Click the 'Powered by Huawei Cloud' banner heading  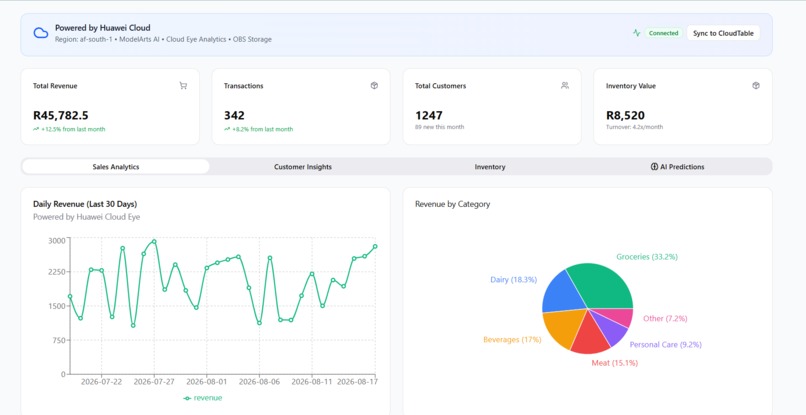pos(102,28)
